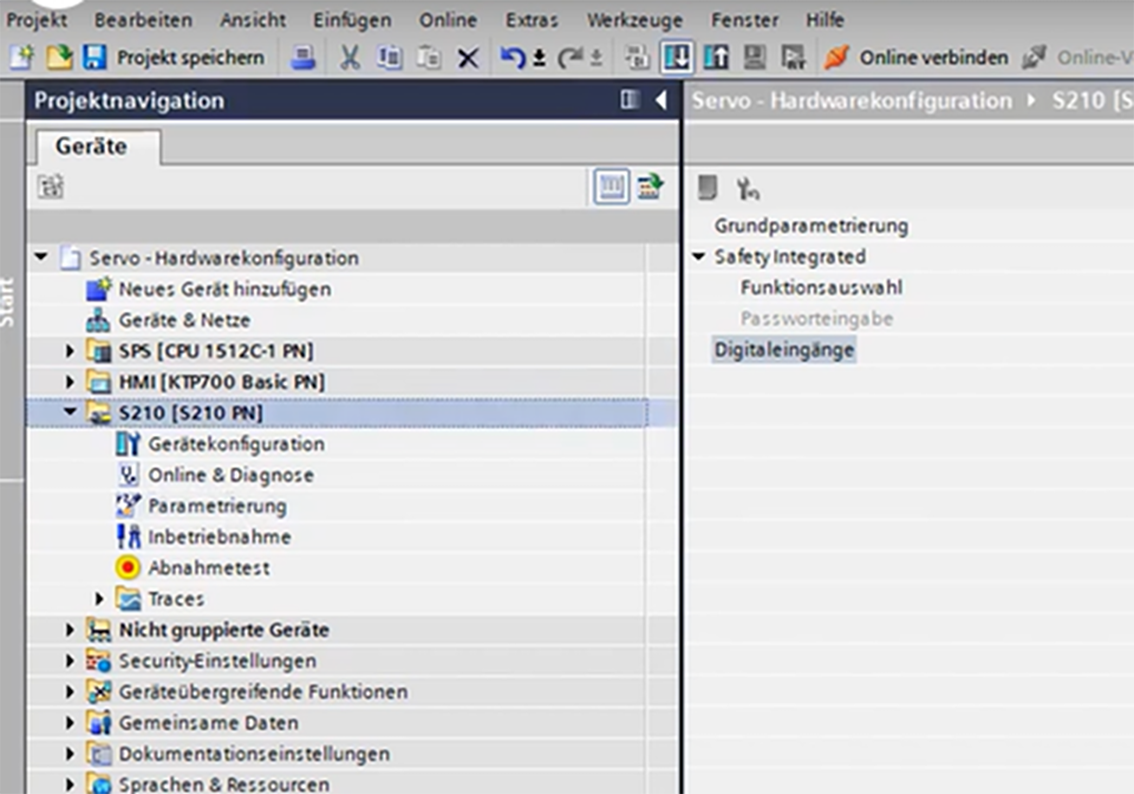Viewport: 1134px width, 794px height.
Task: Collapse the Safety Integrated section
Action: coord(699,256)
